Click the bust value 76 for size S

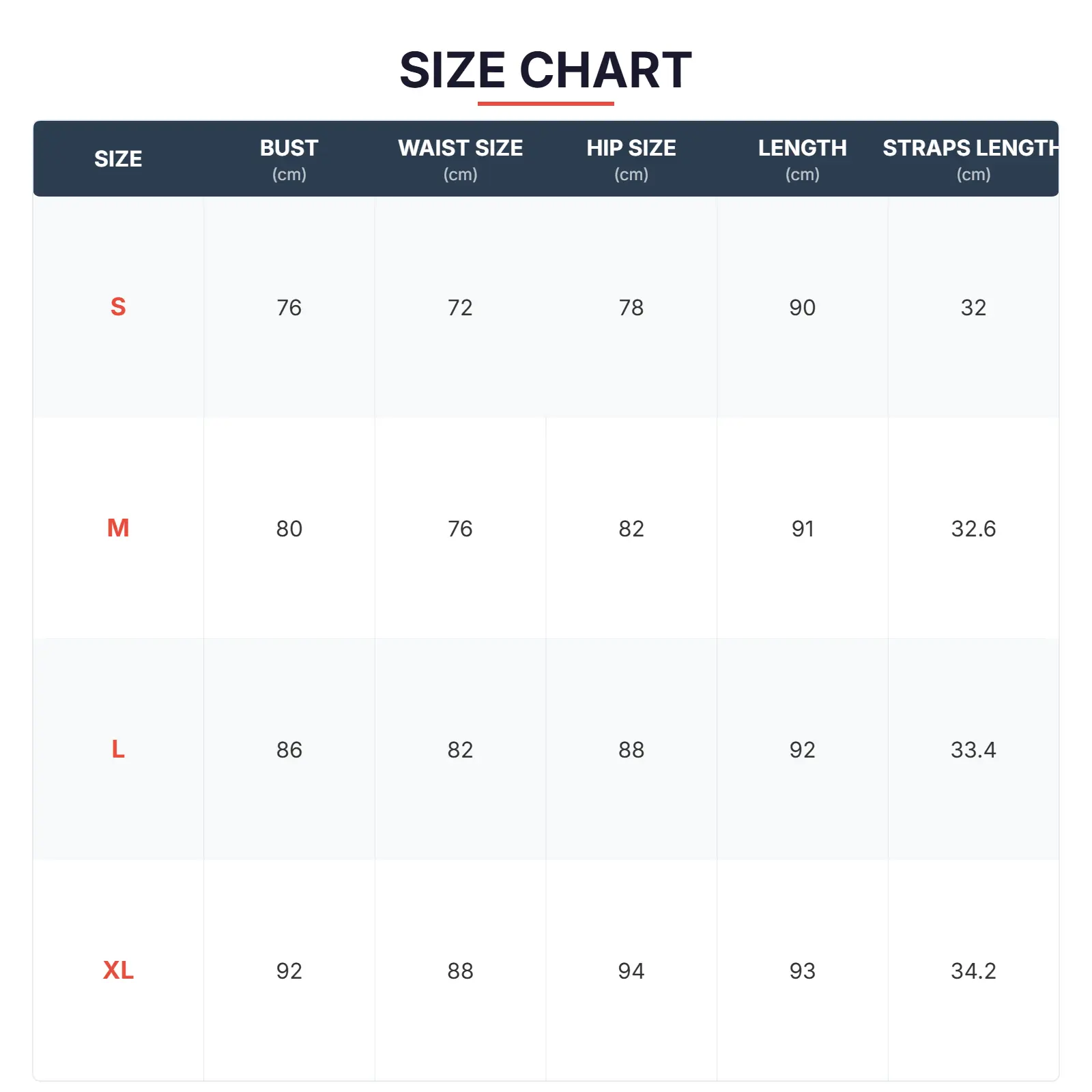click(289, 308)
